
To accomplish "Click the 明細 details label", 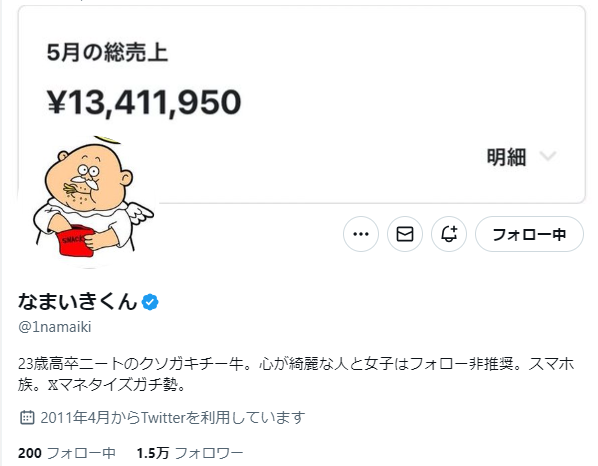I will click(x=506, y=157).
